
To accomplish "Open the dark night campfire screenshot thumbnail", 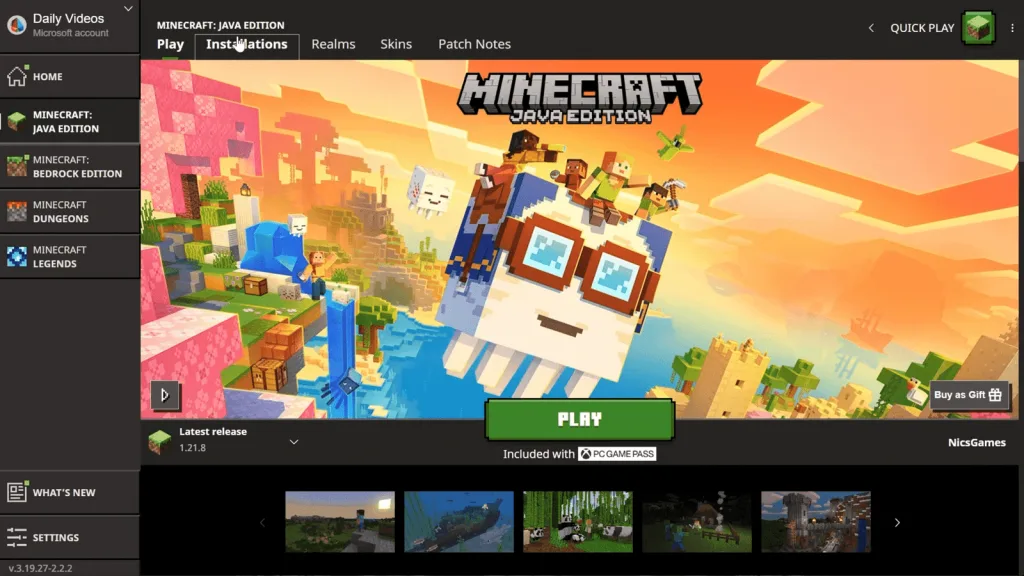I will pyautogui.click(x=696, y=522).
